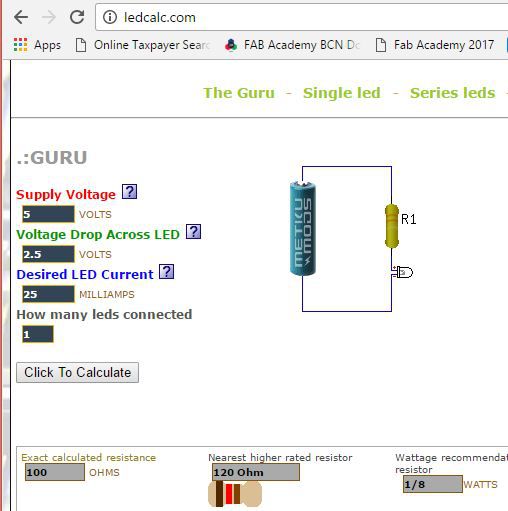Focus the Voltage Drop input showing 2.5
This screenshot has height=511, width=508.
48,254
